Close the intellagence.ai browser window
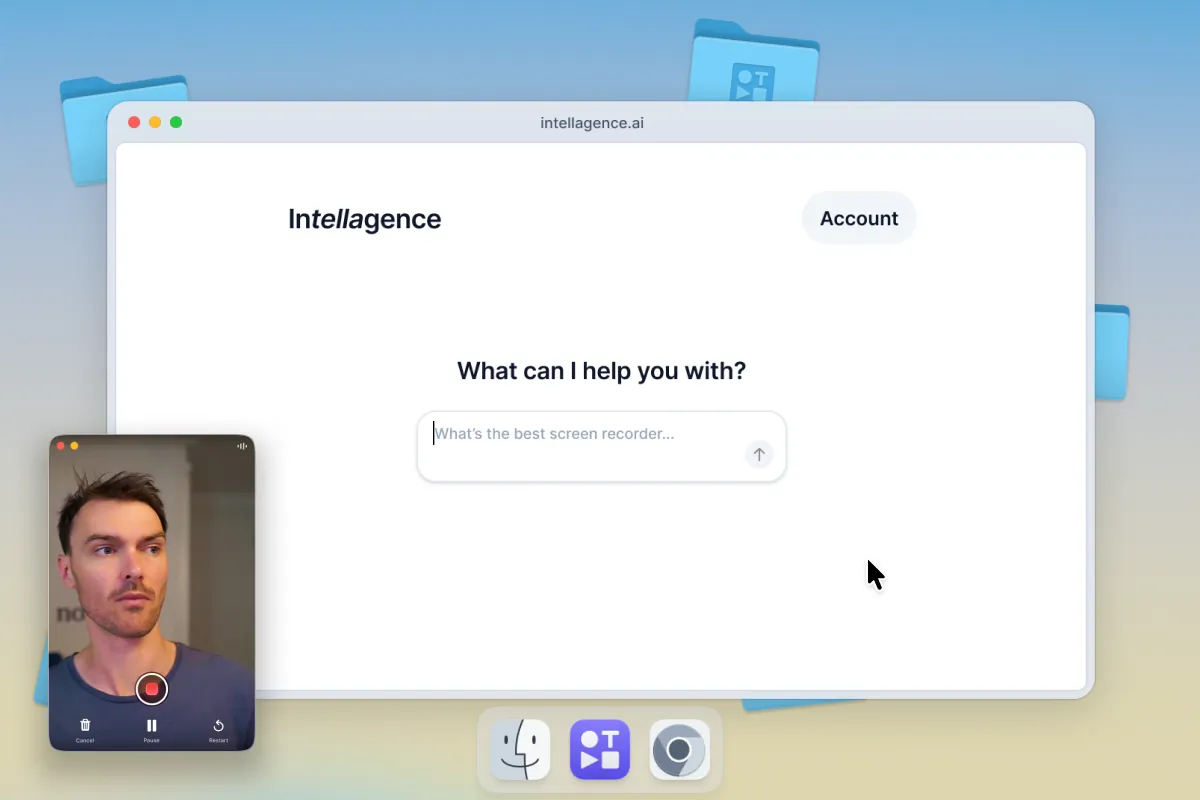1200x800 pixels. click(134, 122)
